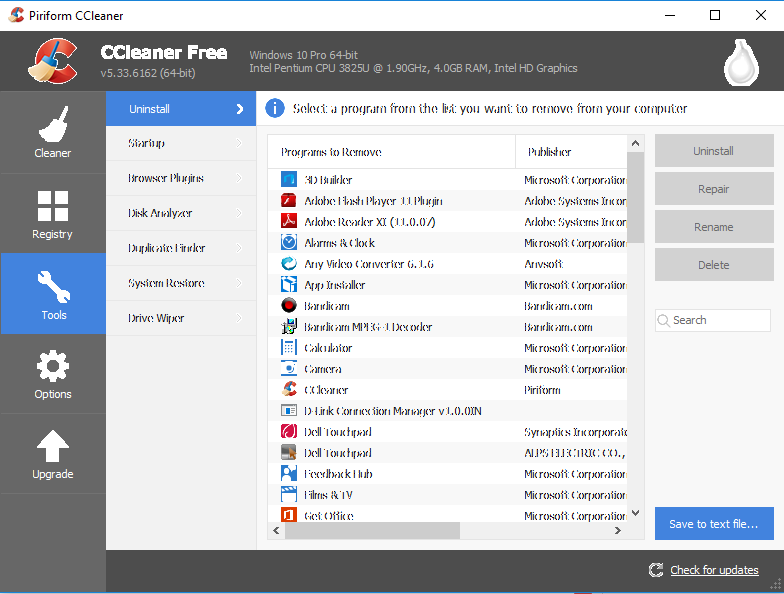Click the Adobe Reader XI icon
The image size is (784, 594).
click(288, 222)
